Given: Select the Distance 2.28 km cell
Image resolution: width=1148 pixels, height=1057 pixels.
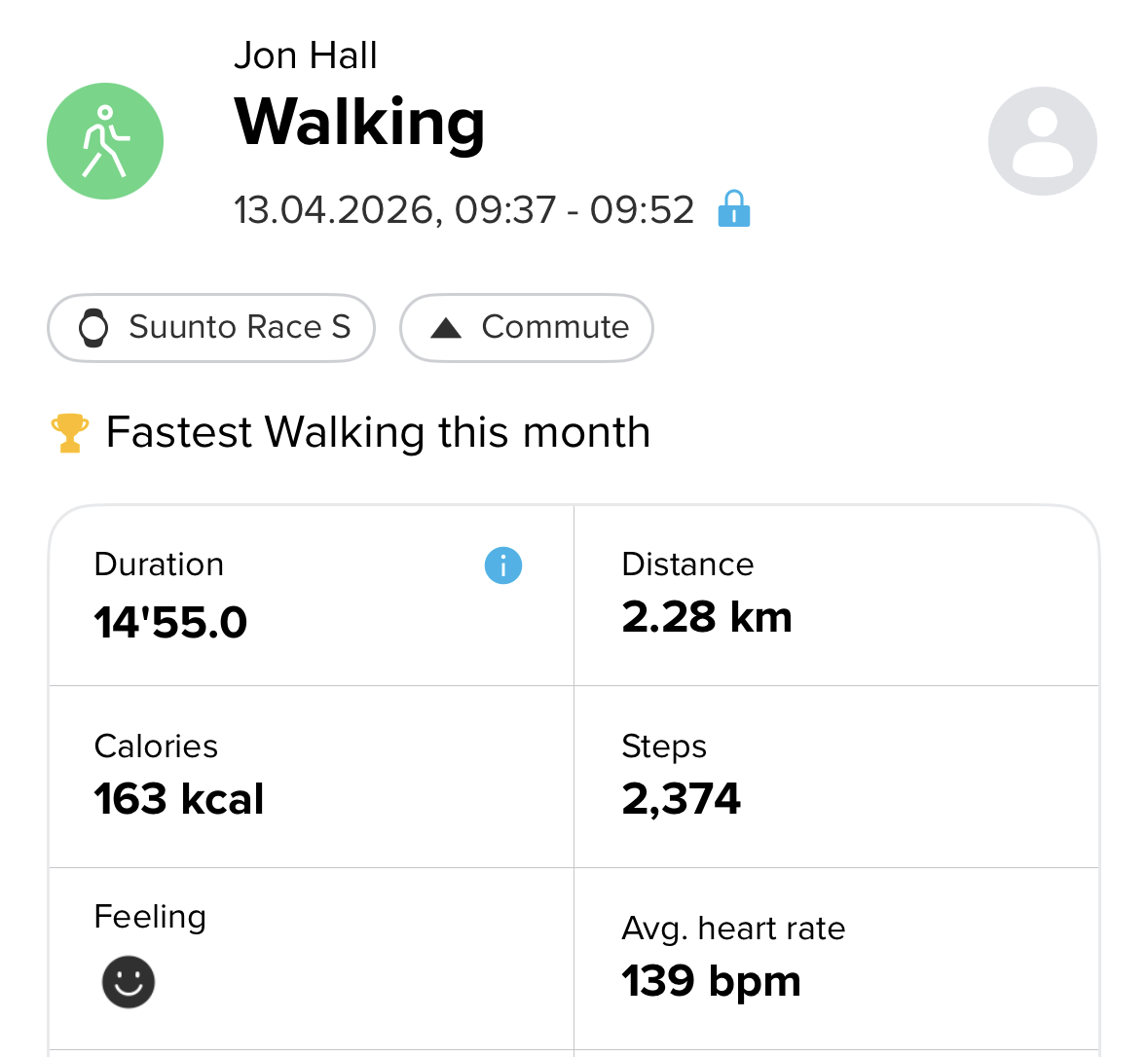Looking at the screenshot, I should [x=835, y=596].
